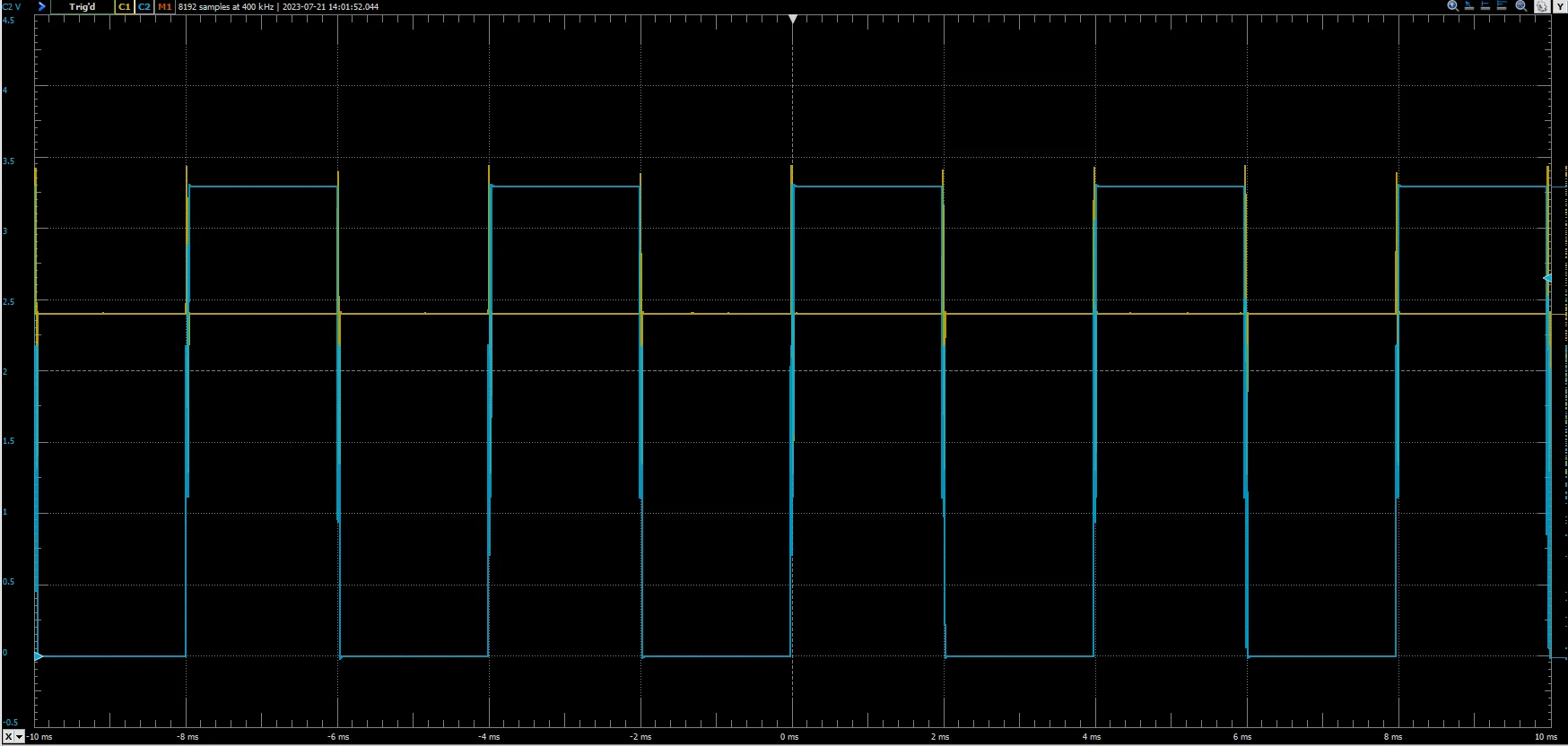Click the -2 ms time axis label
1568x746 pixels.
tap(640, 737)
